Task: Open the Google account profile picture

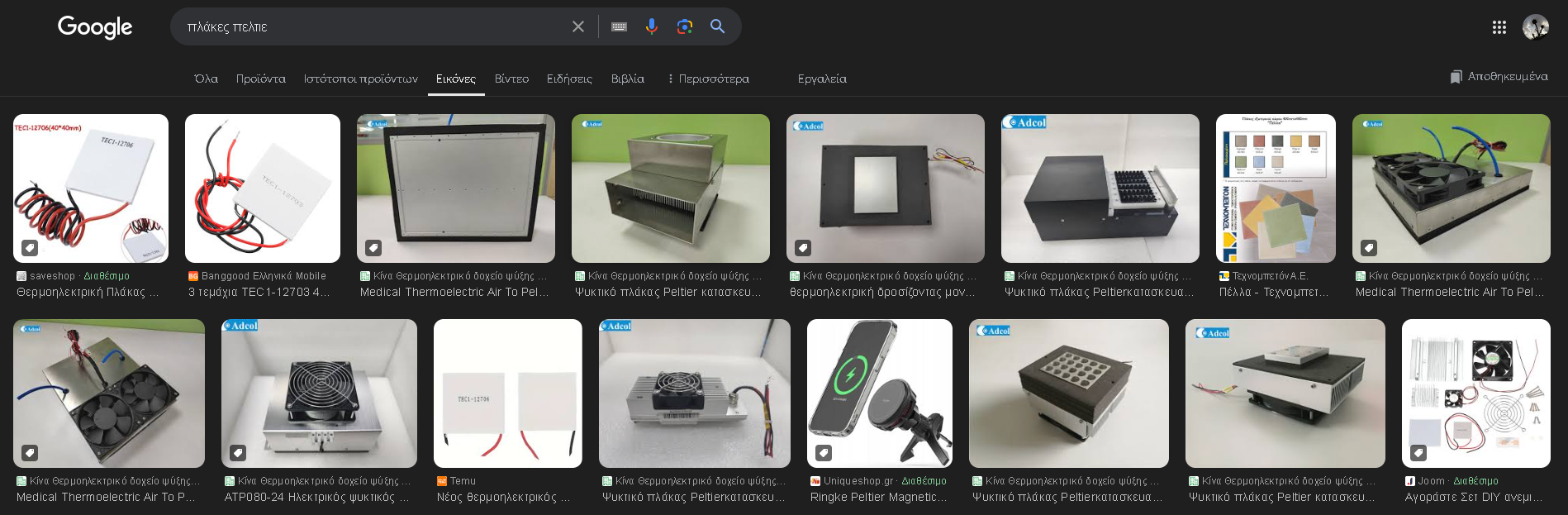Action: coord(1536,27)
